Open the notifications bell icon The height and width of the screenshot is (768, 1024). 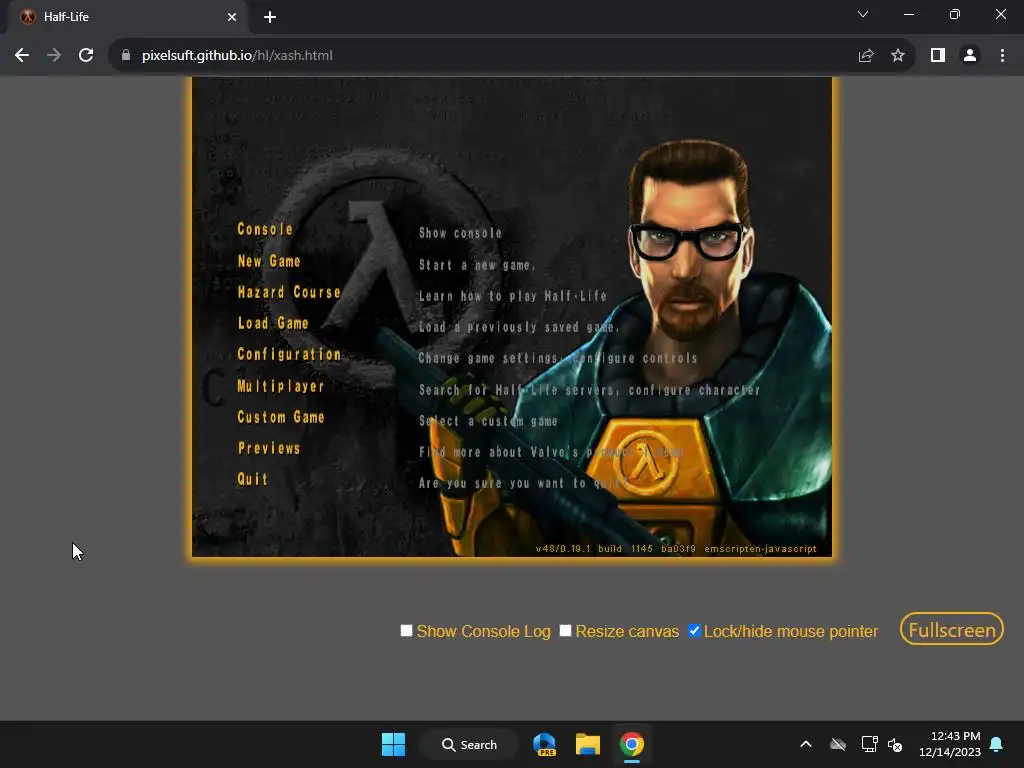click(996, 744)
